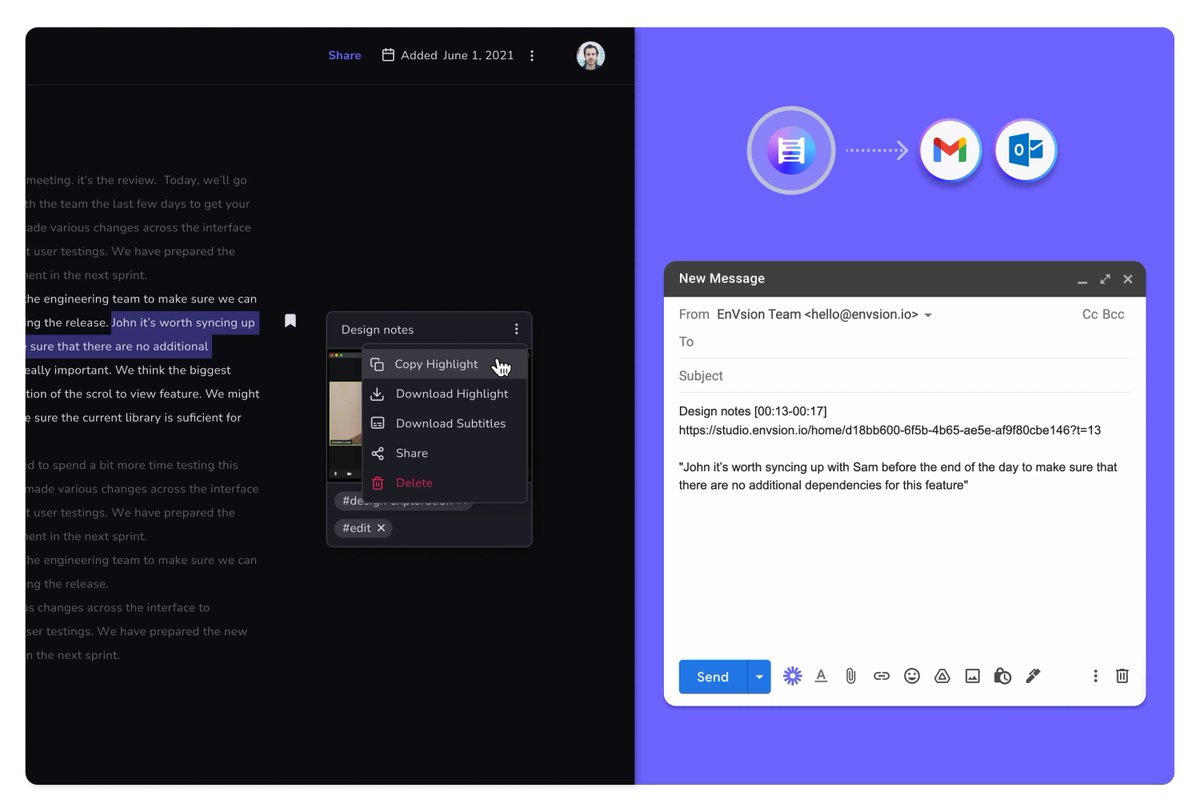Open the three-dot menu next to the date
The image size is (1200, 812).
pos(532,56)
